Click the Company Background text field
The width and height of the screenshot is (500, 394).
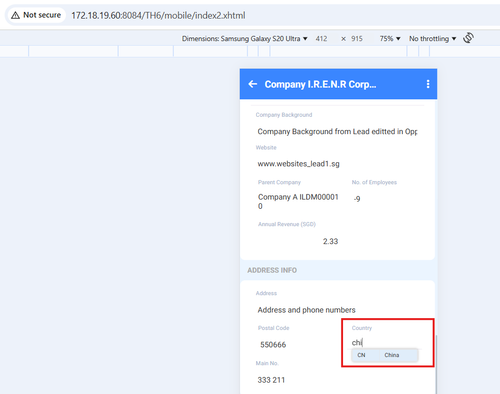[337, 131]
